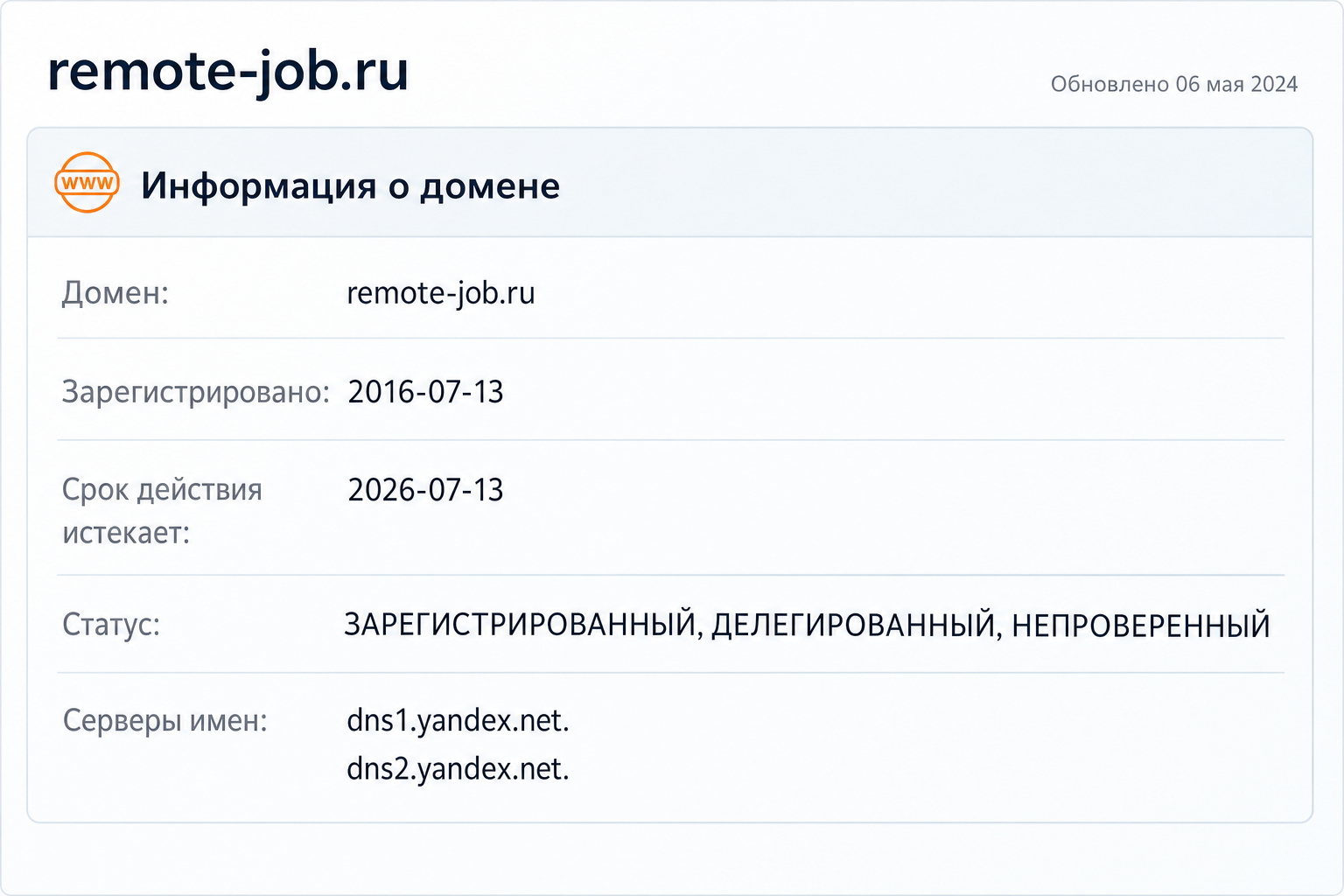1344x896 pixels.
Task: Select the status value 'ЗАРЕГИСТРИРОВАННЫЙ, ДЕЛЕГИРОВАННЫЙ, НЕПРОВЕРЕННЫЙ'
Action: [807, 626]
